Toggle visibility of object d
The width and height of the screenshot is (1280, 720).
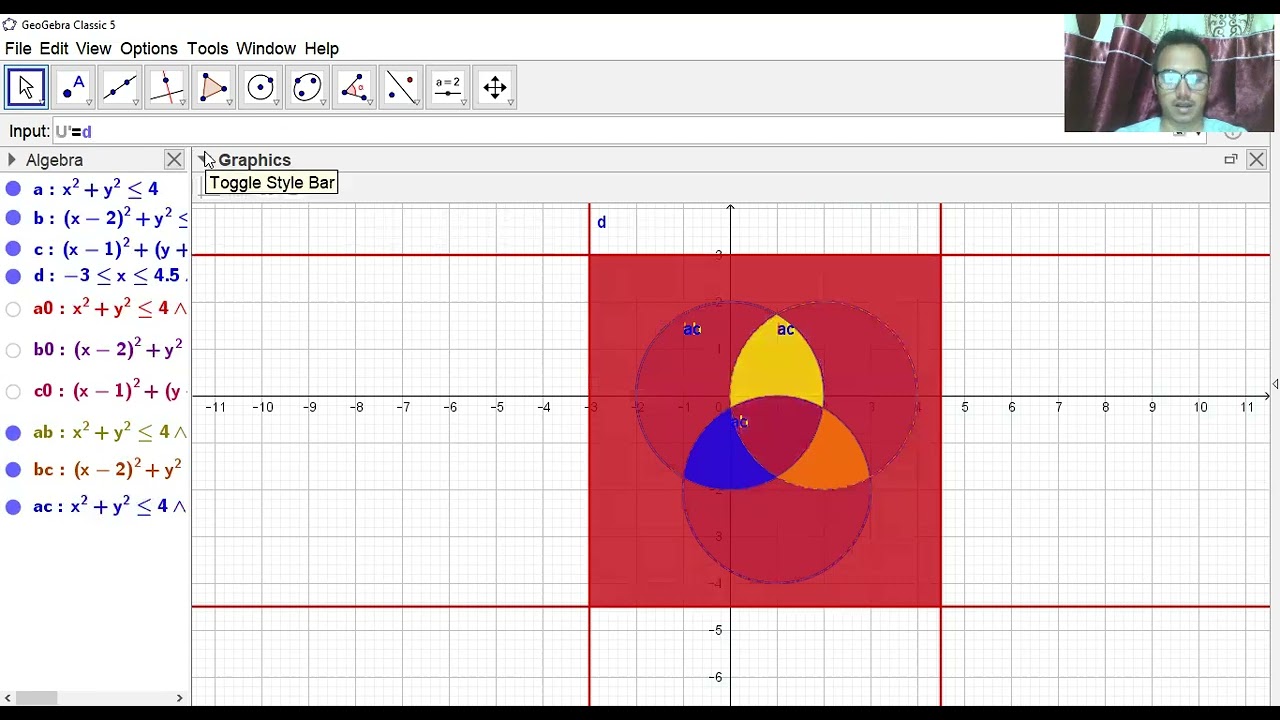point(13,276)
